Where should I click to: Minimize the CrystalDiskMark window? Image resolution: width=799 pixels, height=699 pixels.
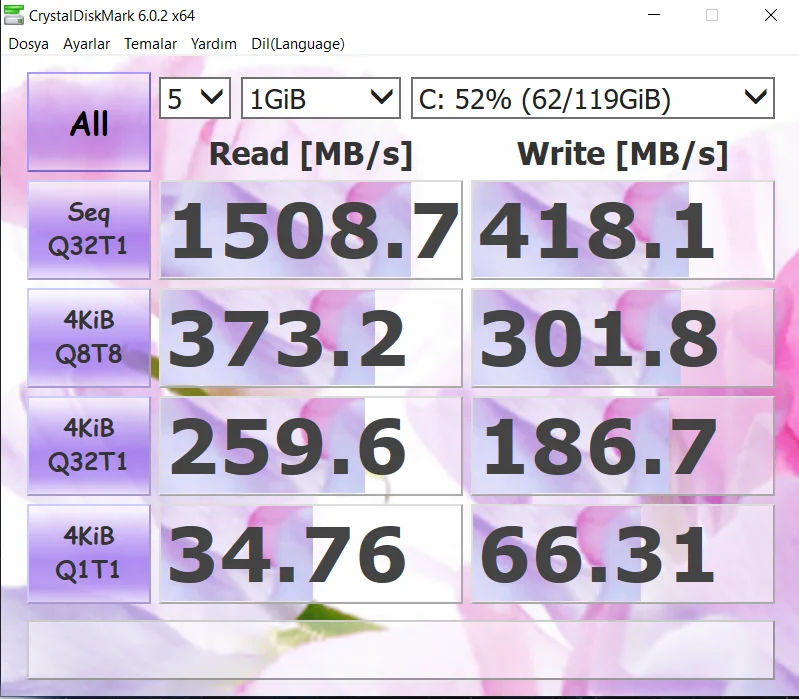click(654, 15)
